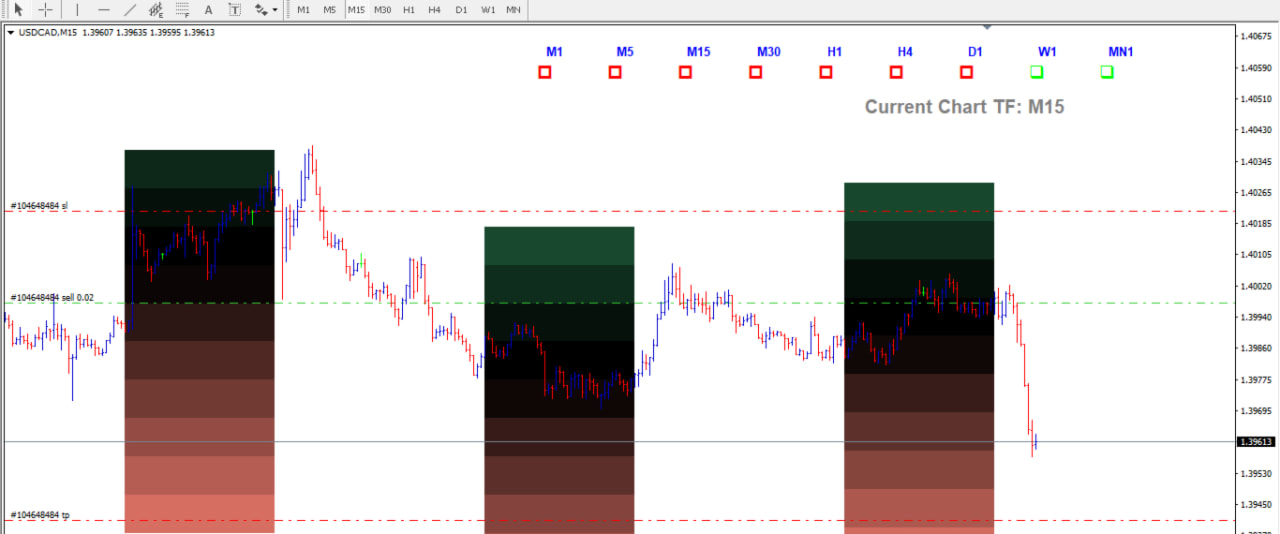Screen dimensions: 1280x534
Task: Click the blue MN1 indicator label
Action: tap(1121, 51)
